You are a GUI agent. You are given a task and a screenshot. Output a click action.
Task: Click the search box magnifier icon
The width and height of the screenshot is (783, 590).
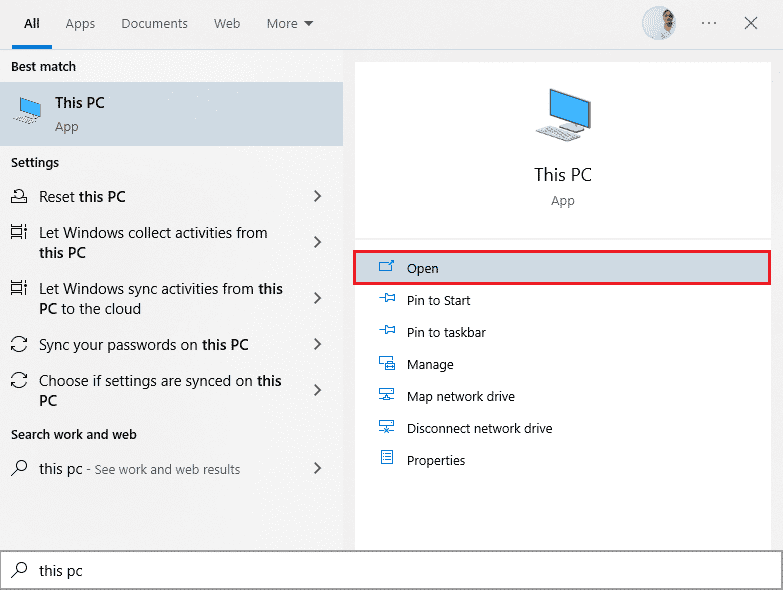pyautogui.click(x=19, y=570)
